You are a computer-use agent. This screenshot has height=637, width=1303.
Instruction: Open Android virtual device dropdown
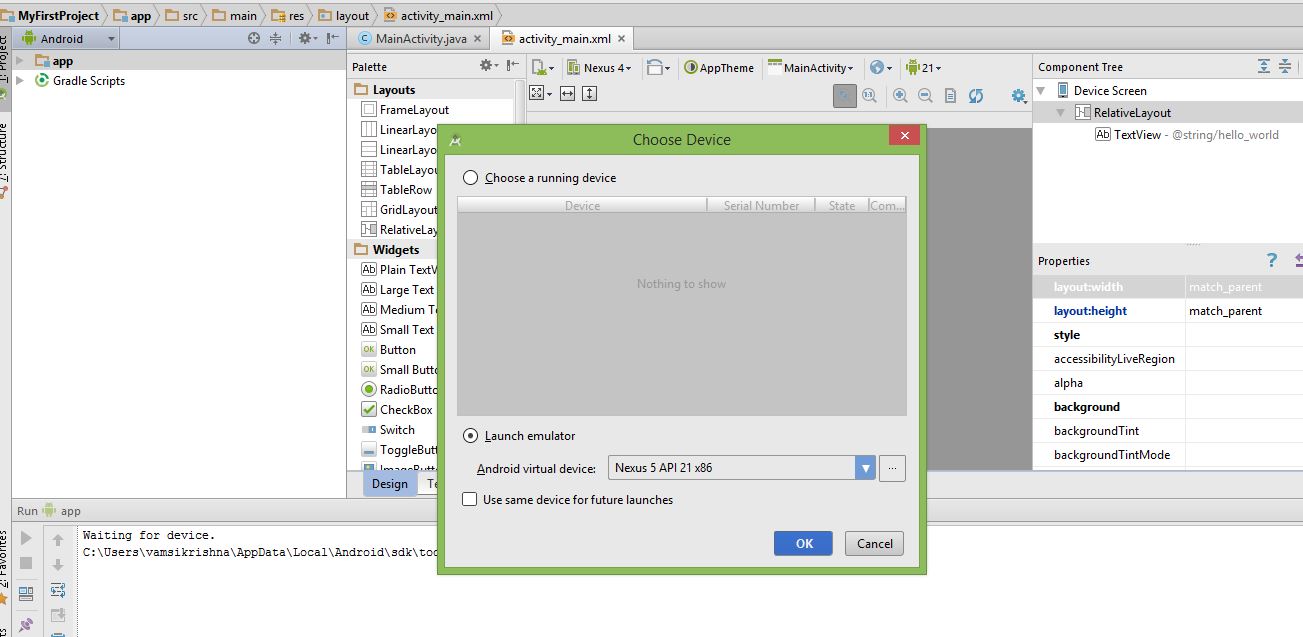pyautogui.click(x=865, y=467)
